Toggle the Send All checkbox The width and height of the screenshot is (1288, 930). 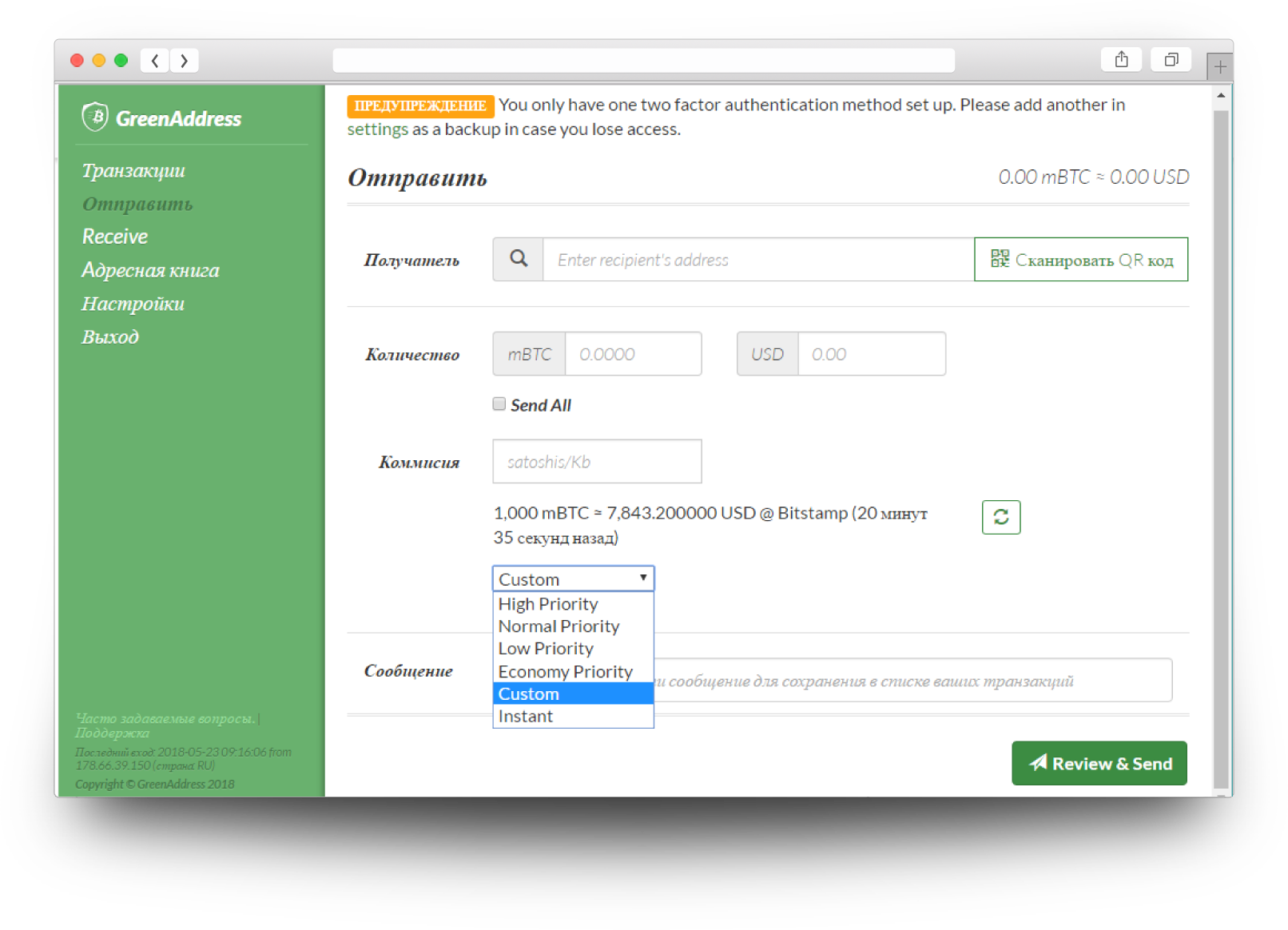499,404
